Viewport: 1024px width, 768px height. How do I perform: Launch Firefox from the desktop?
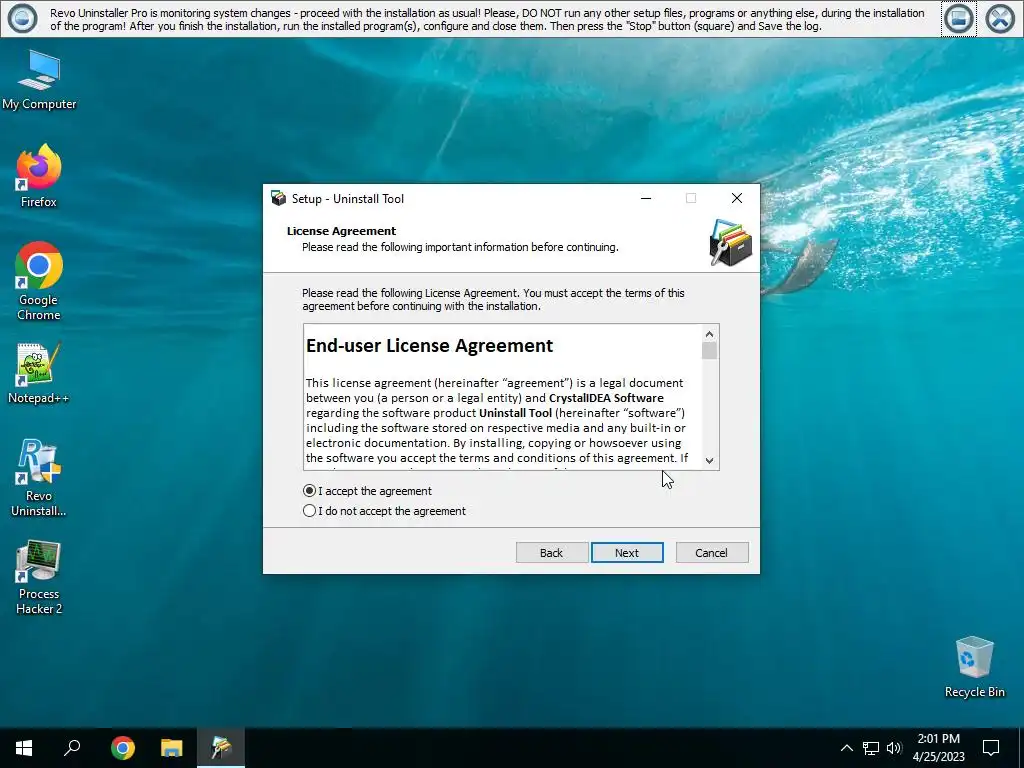click(39, 176)
